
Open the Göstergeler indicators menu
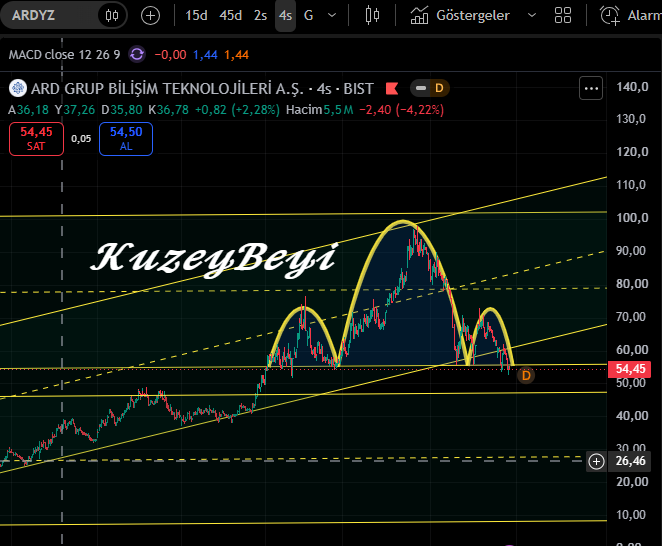click(x=473, y=16)
